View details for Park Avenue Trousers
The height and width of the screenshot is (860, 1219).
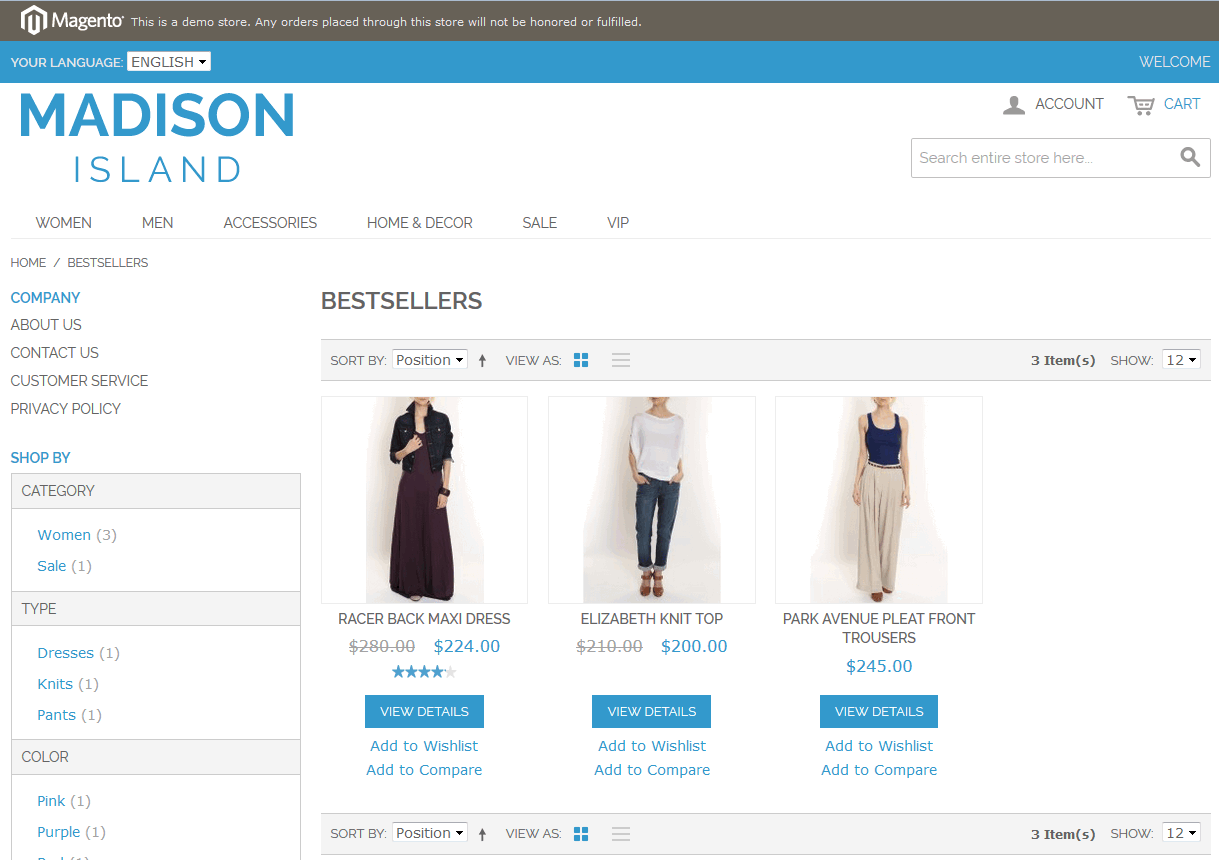879,712
